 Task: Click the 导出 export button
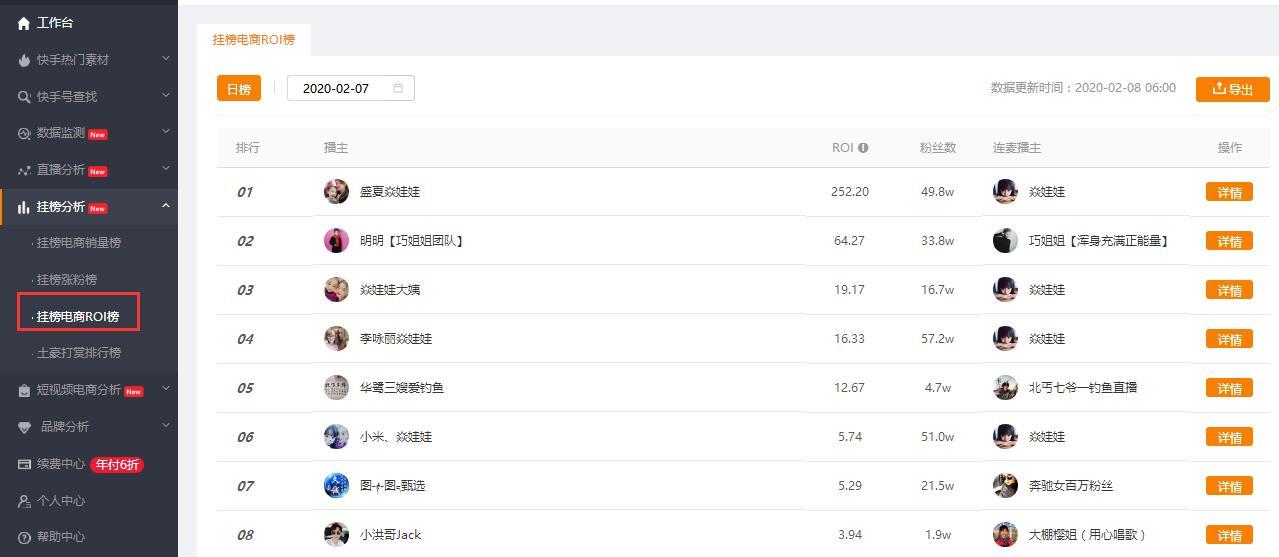tap(1232, 89)
